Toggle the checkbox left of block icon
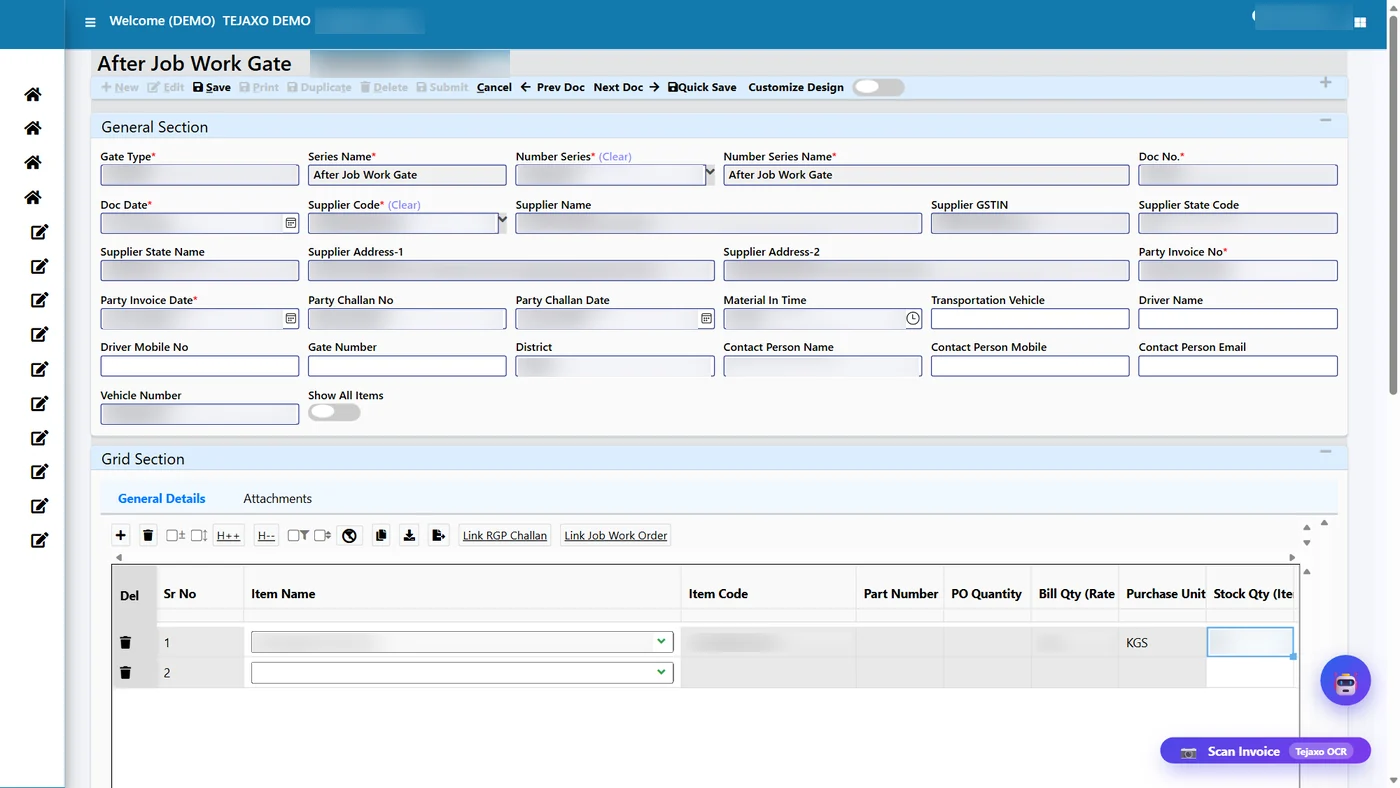Screen dimensions: 1400x788 (322, 535)
